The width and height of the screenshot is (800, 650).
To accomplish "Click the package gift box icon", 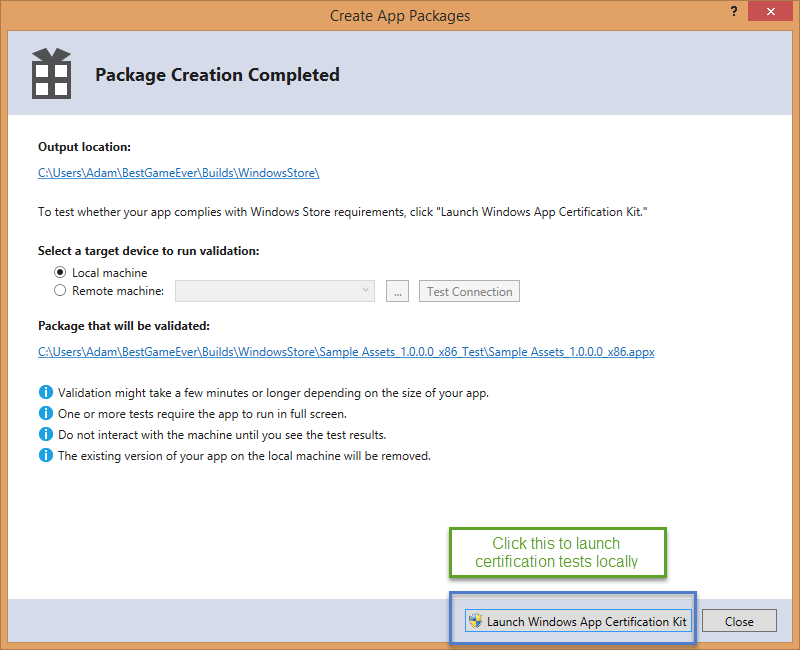I will [x=52, y=73].
